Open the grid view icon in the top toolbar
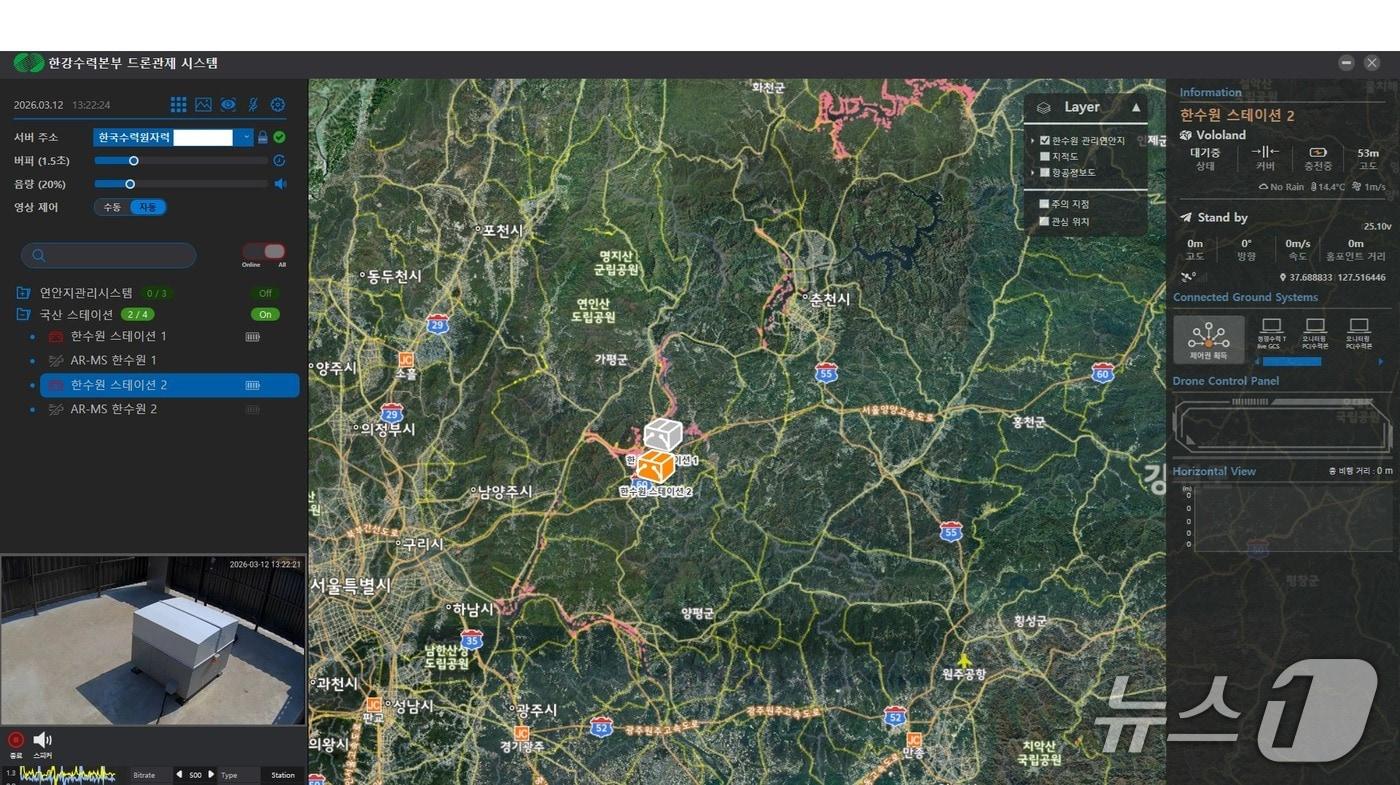Screen dimensions: 1400x785 click(178, 105)
